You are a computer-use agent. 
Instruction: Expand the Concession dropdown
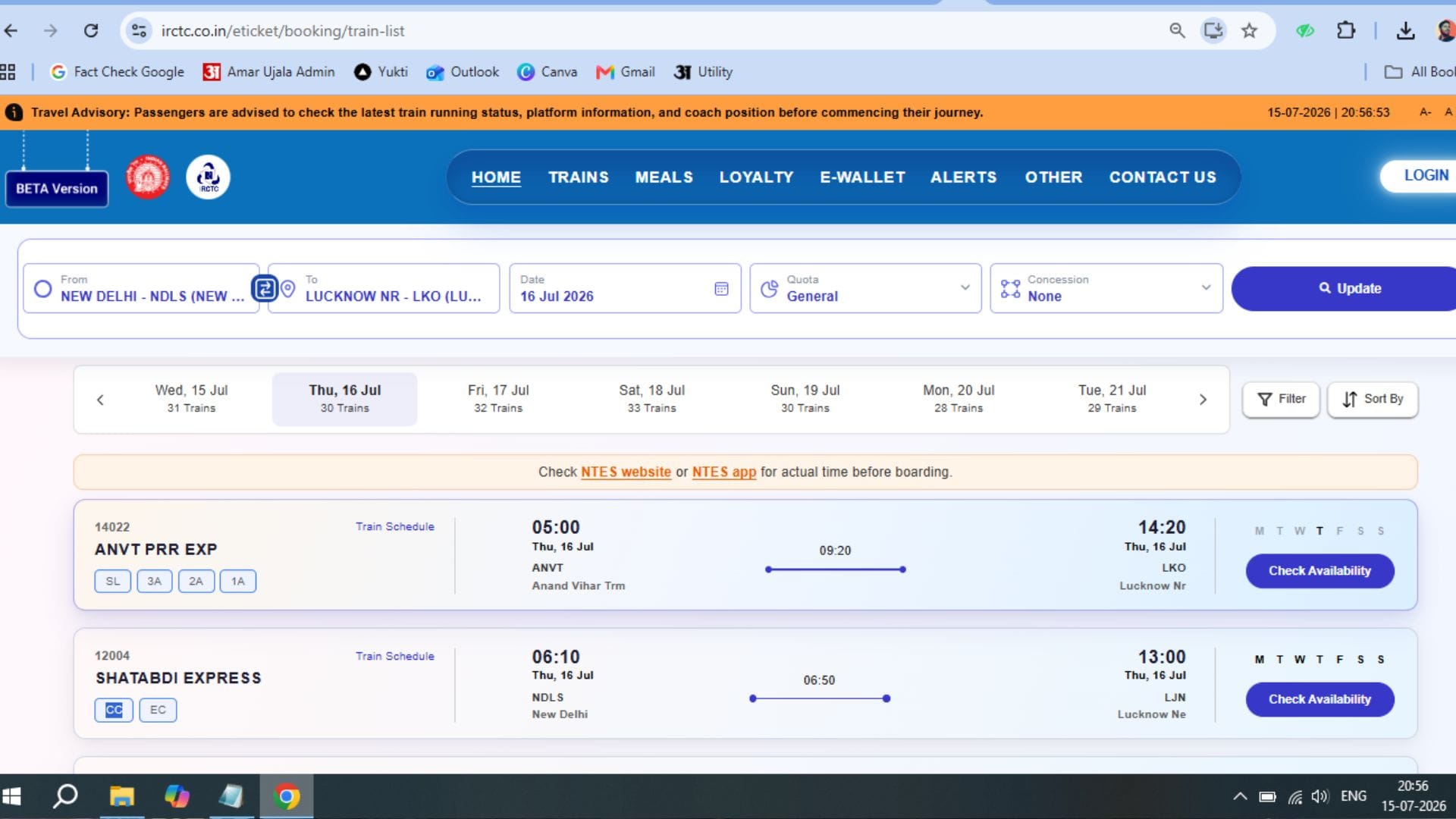click(1106, 288)
